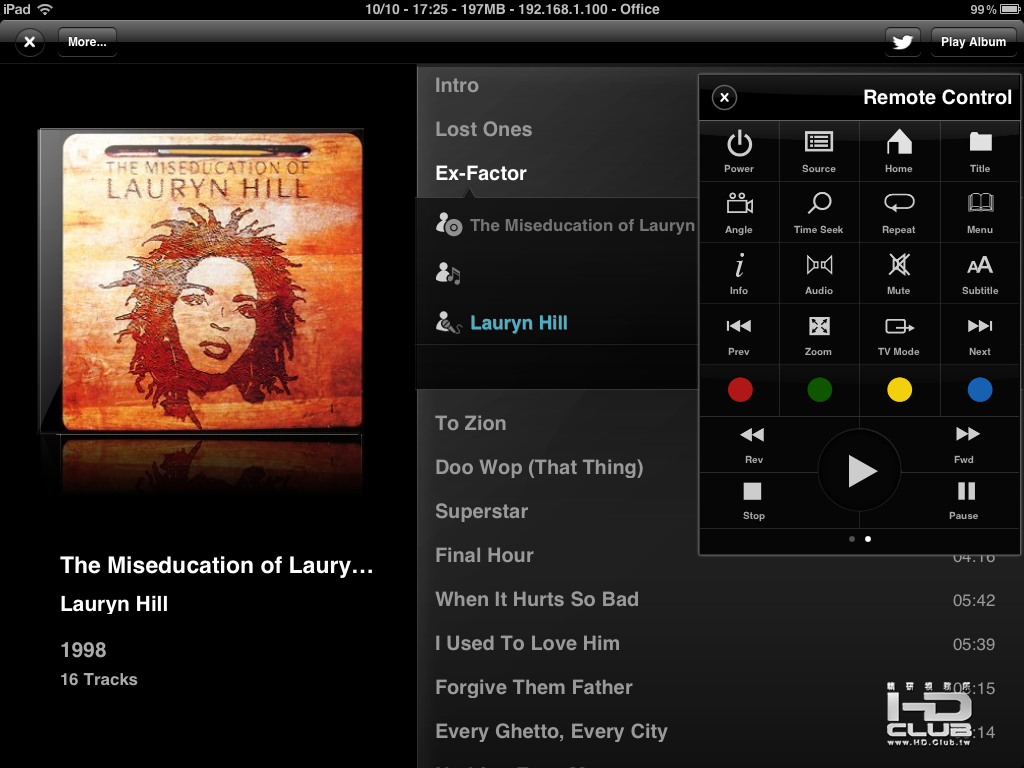
Task: Tap the Lauryn Hill artist name under cover
Action: pyautogui.click(x=114, y=604)
